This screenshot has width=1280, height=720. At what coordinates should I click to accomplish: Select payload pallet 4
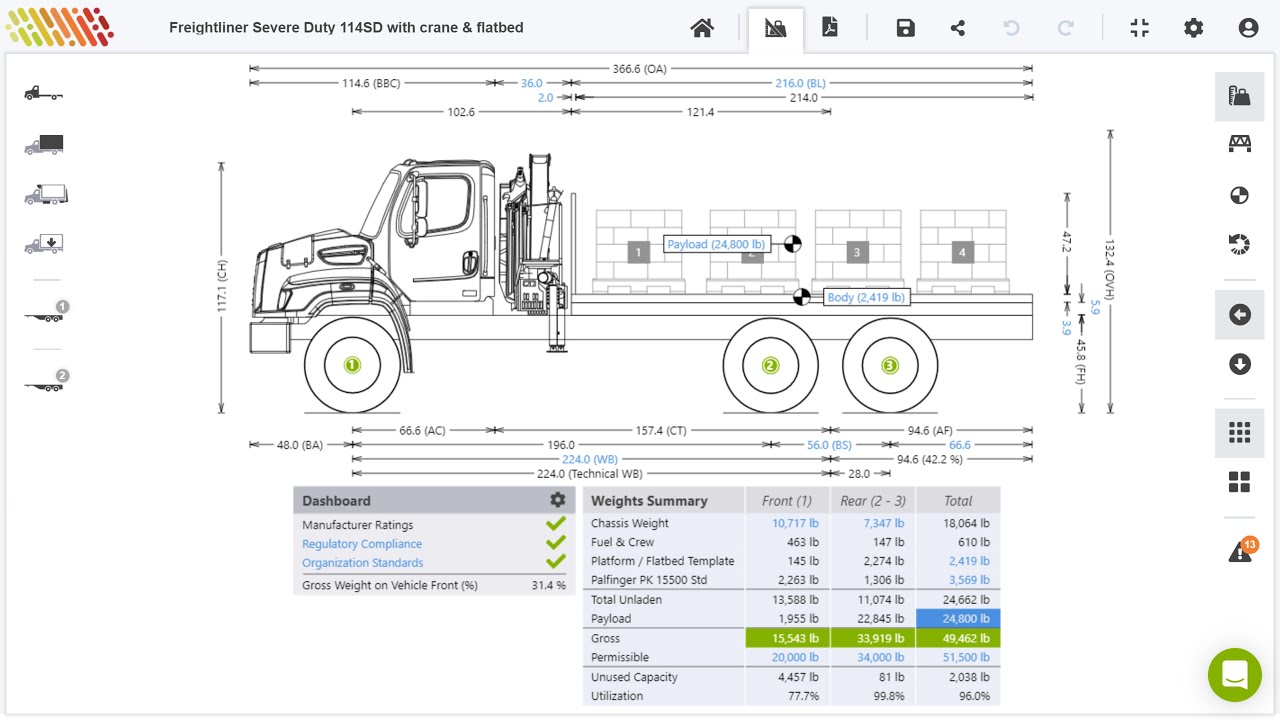click(x=962, y=252)
